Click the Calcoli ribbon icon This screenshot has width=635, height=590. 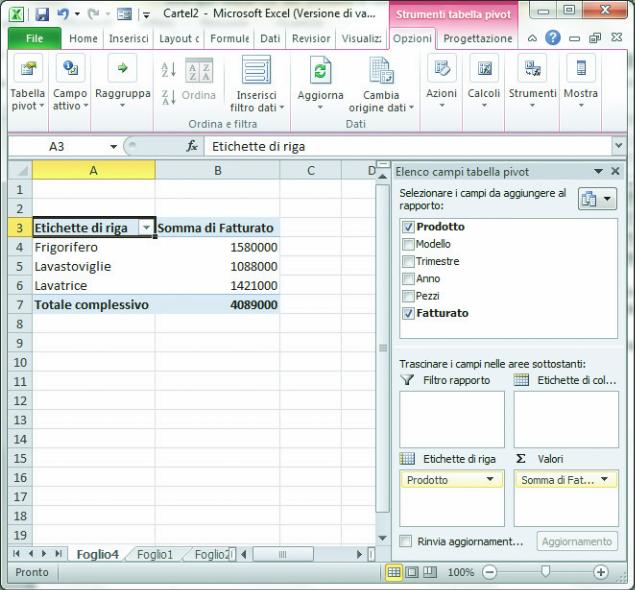click(x=484, y=71)
